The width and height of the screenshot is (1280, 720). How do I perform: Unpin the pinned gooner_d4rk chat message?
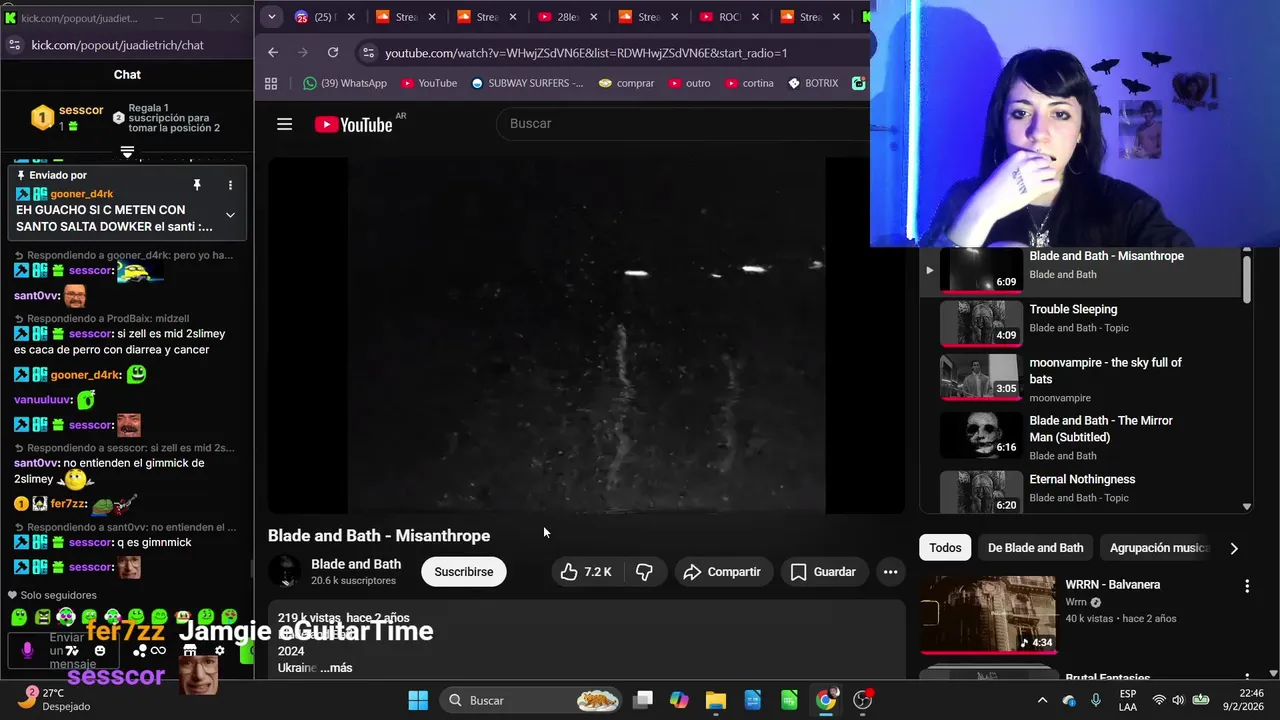click(197, 185)
